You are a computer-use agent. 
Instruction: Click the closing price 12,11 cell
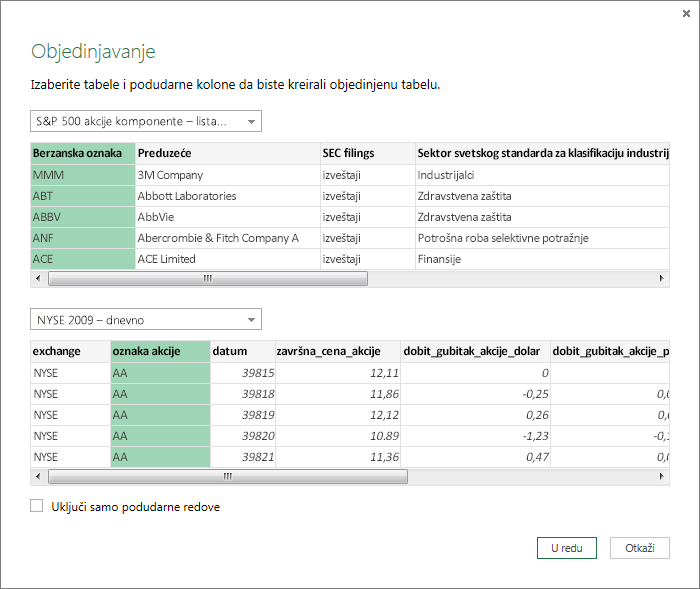click(x=338, y=373)
